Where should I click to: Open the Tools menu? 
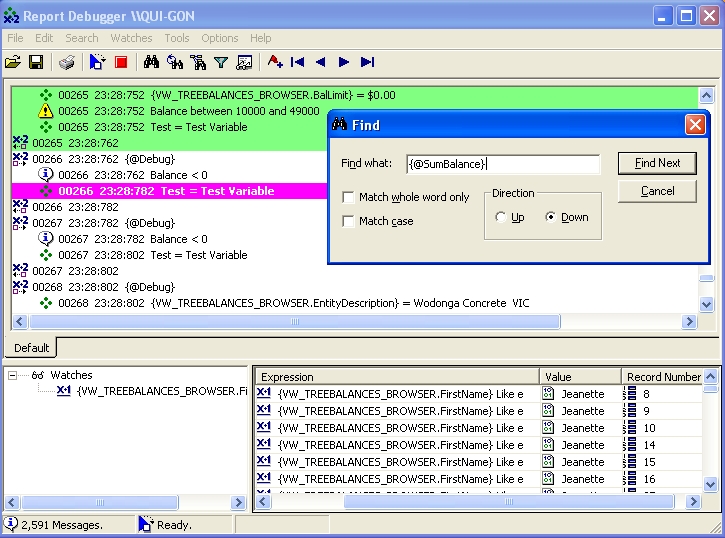(177, 38)
